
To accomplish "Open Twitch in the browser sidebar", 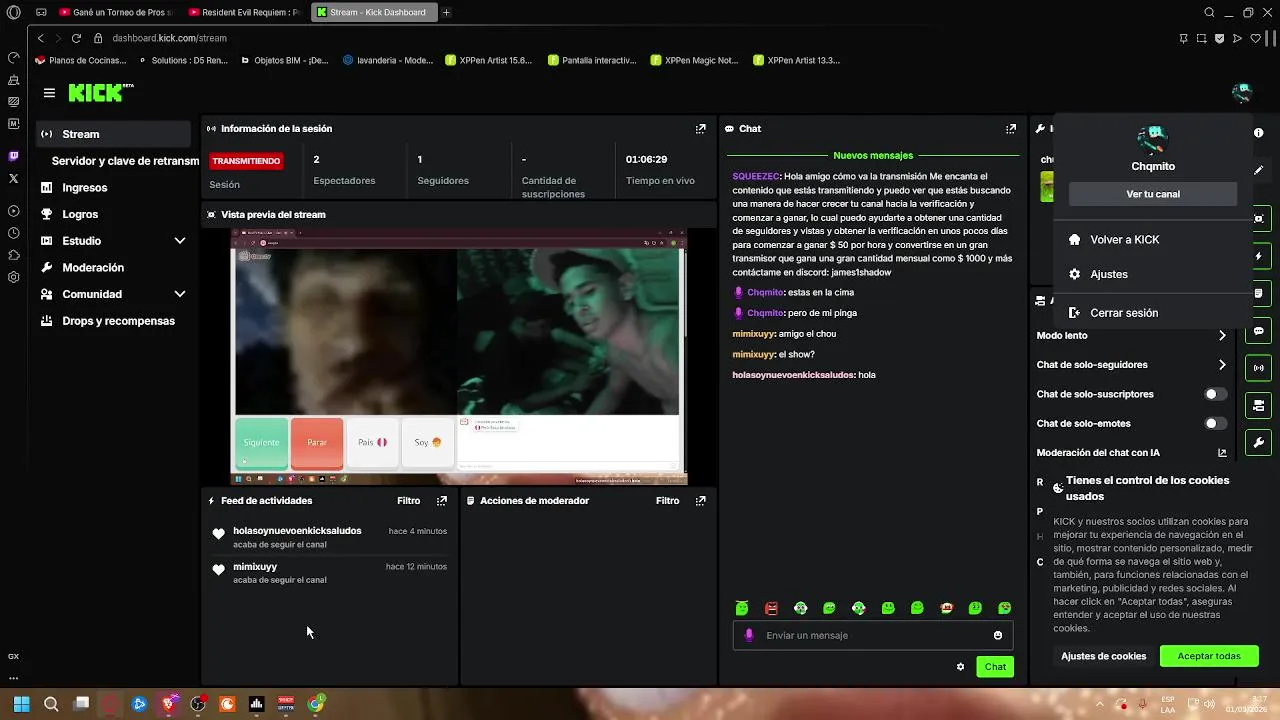I will pos(13,156).
